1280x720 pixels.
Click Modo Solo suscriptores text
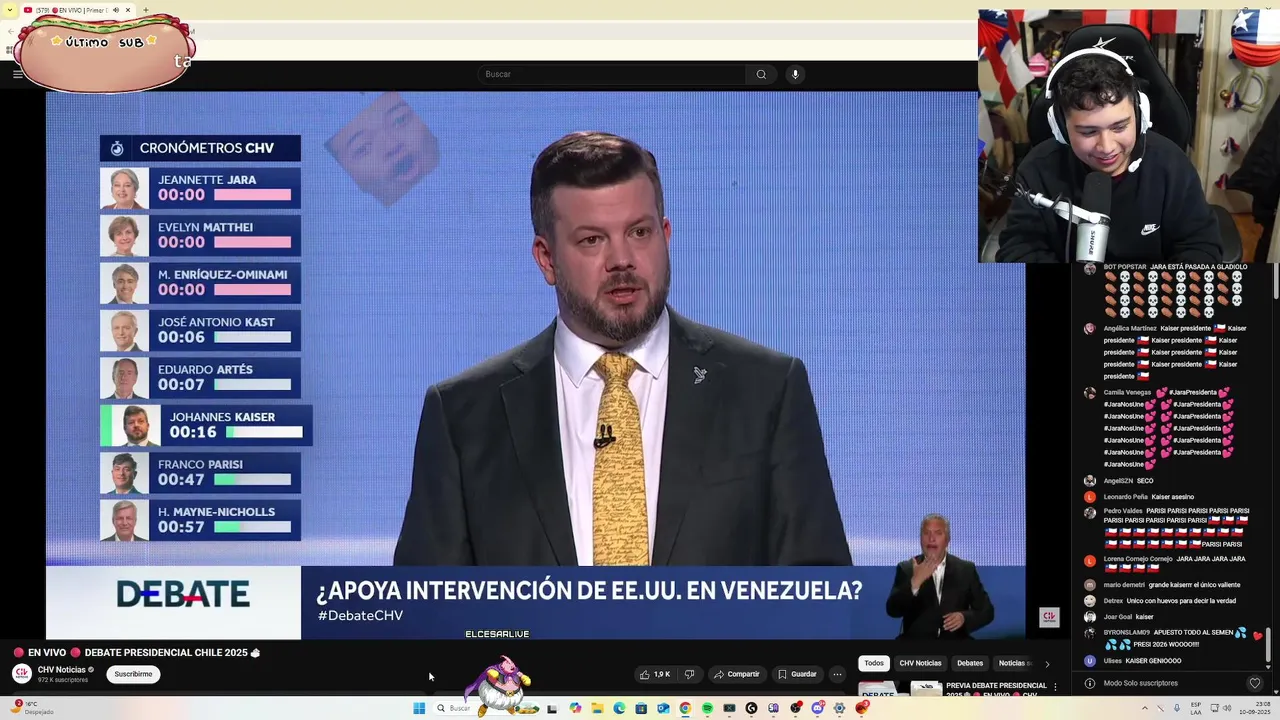tap(1141, 683)
